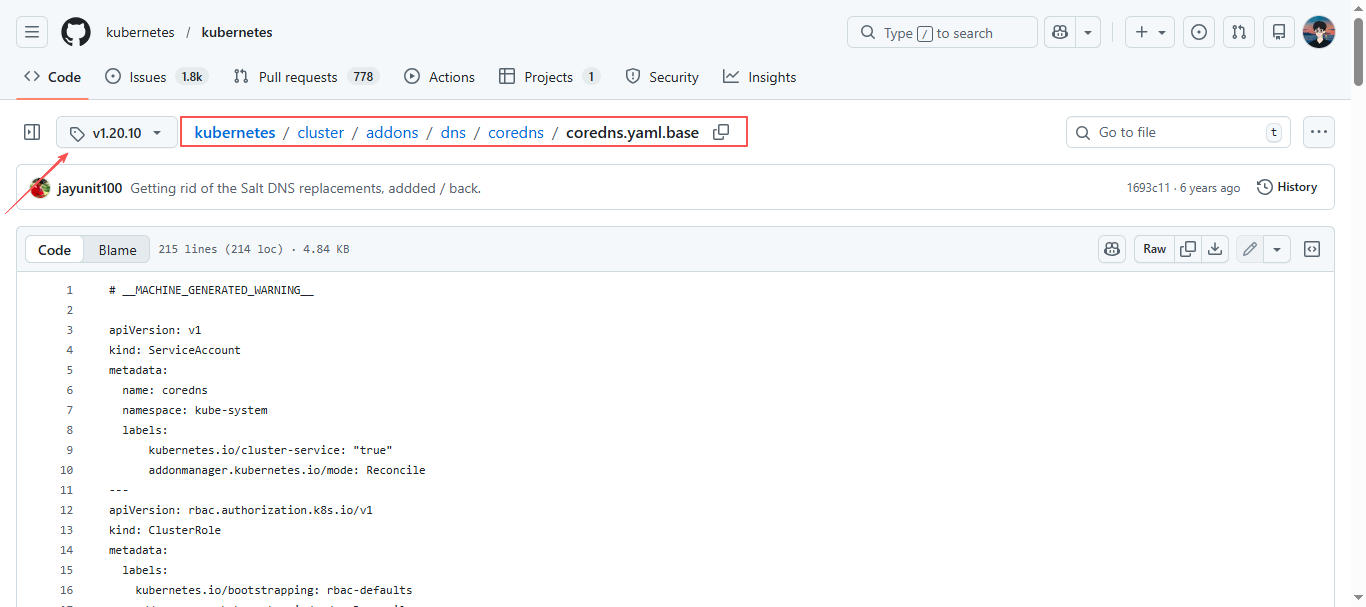
Task: Select line number 1
Action: coord(69,290)
